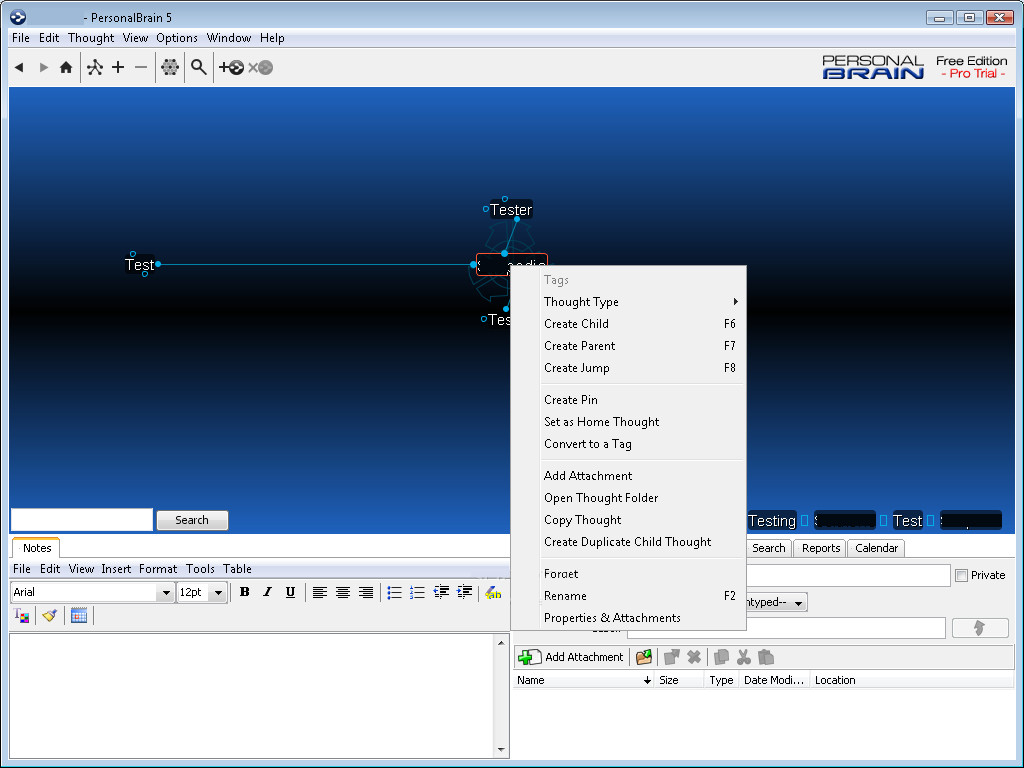Click the up arrow button right of label
This screenshot has width=1024, height=768.
980,628
